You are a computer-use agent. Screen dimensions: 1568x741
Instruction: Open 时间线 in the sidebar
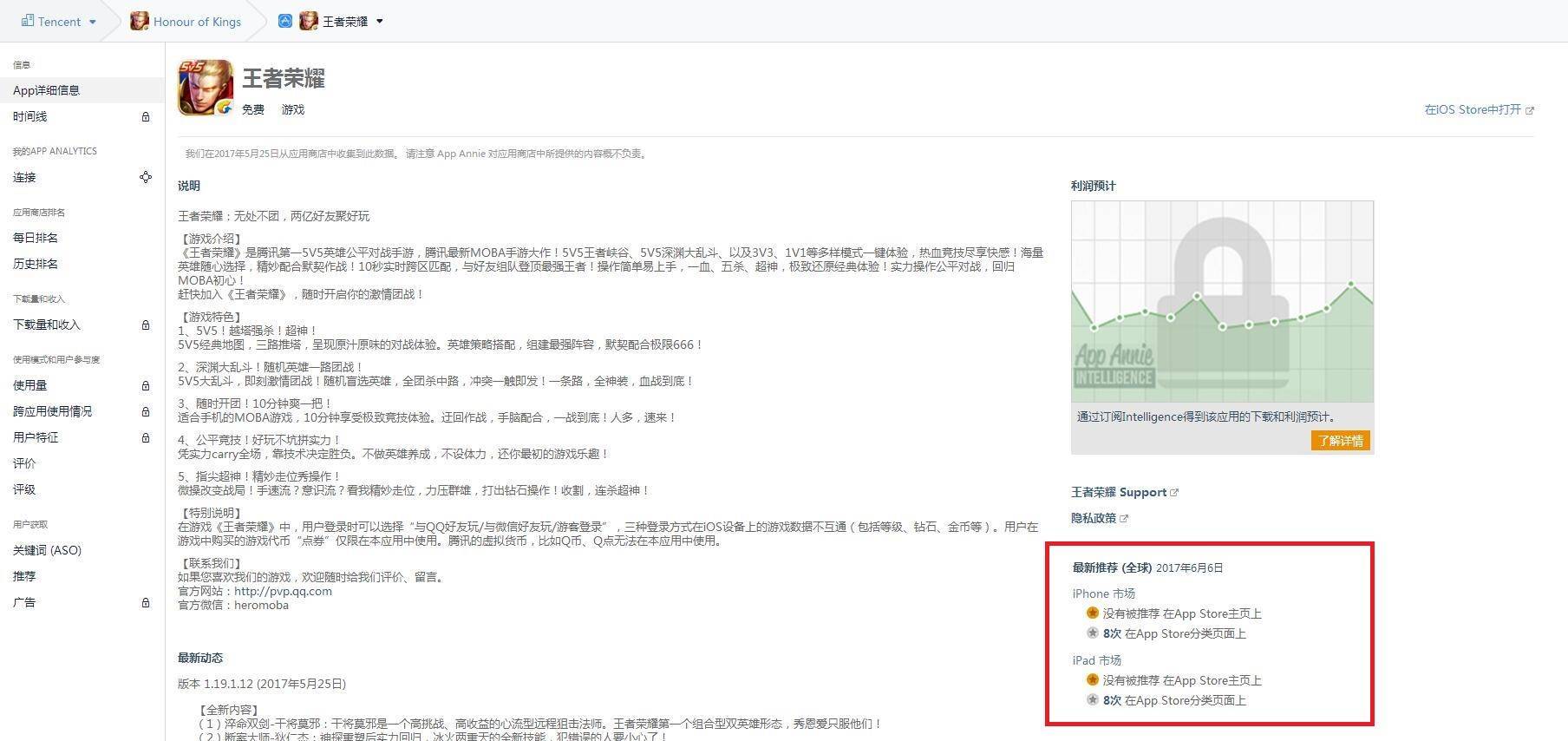pyautogui.click(x=30, y=116)
